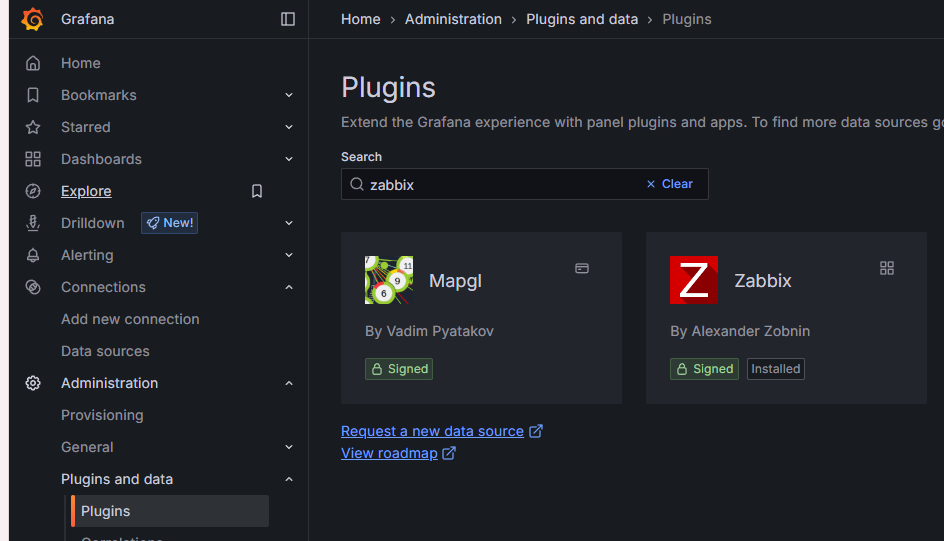Click the Dashboards grid icon

tap(33, 159)
